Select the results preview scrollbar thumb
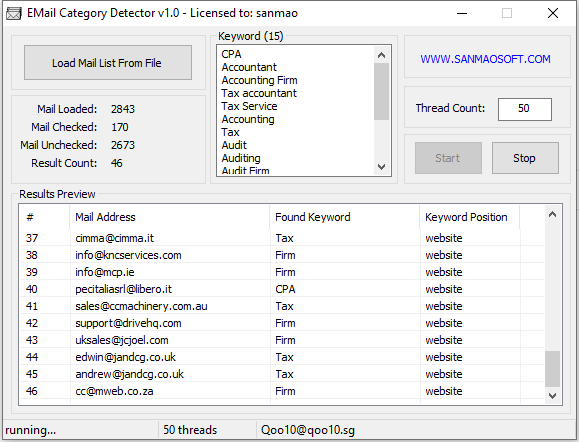Viewport: 579px width, 442px height. (x=552, y=369)
